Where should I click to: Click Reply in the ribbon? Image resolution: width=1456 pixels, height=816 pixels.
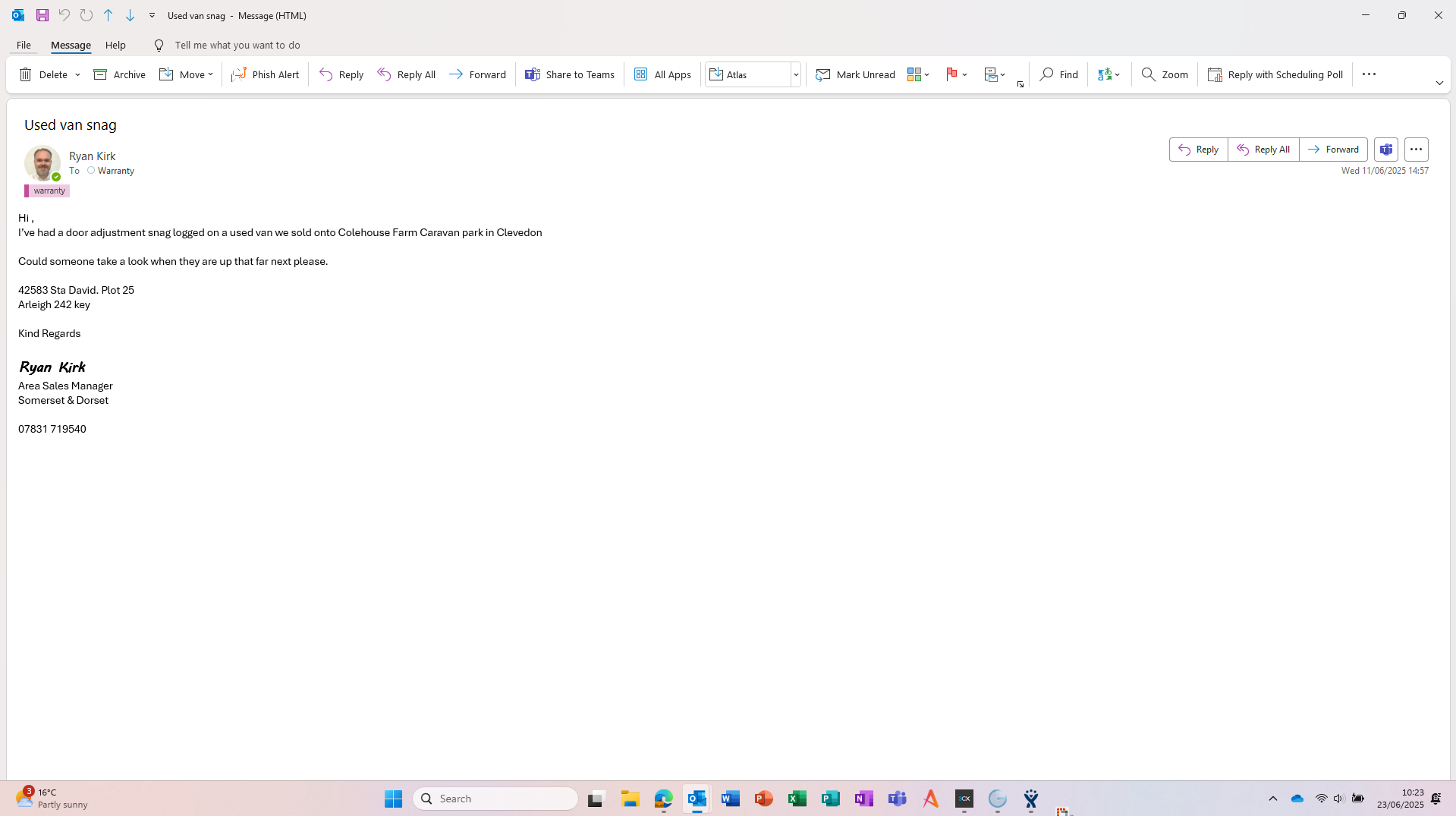click(x=341, y=74)
